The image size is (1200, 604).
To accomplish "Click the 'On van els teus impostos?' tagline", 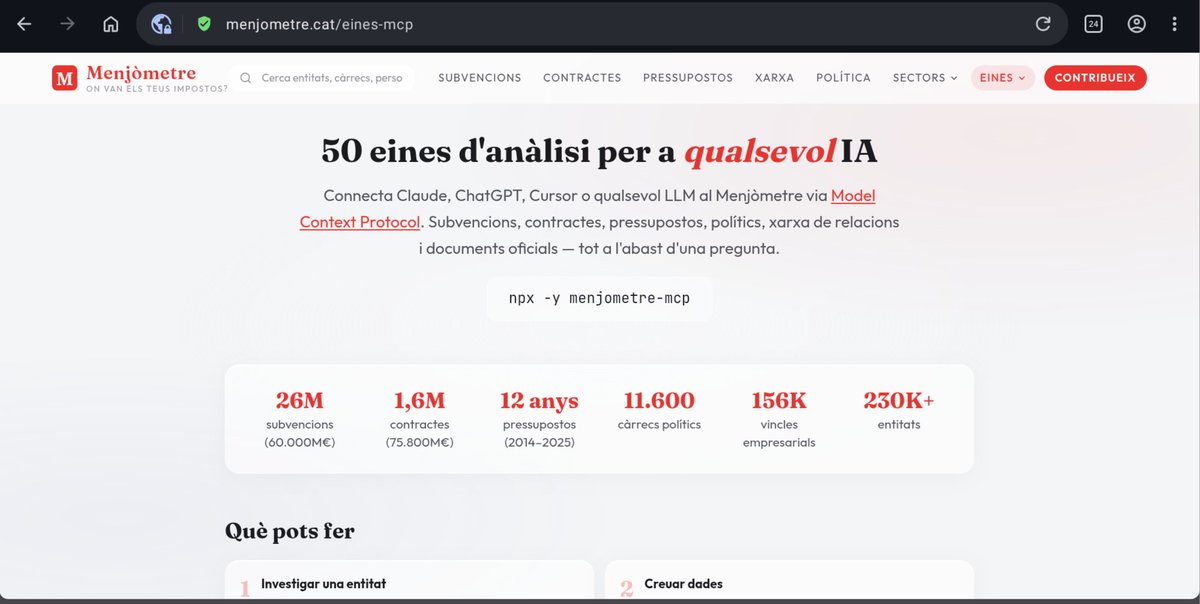I will 156,88.
